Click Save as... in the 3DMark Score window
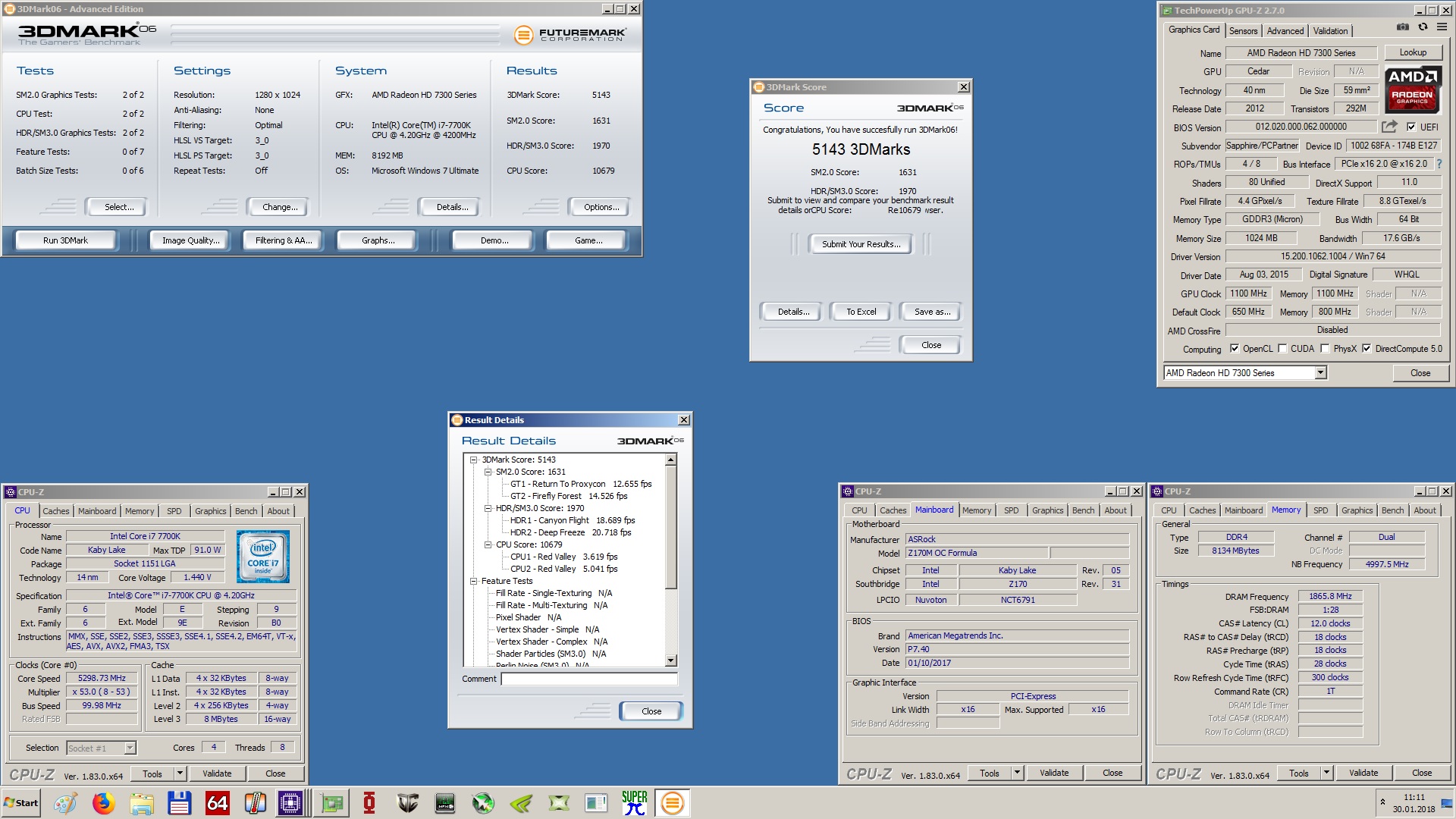 [x=932, y=312]
